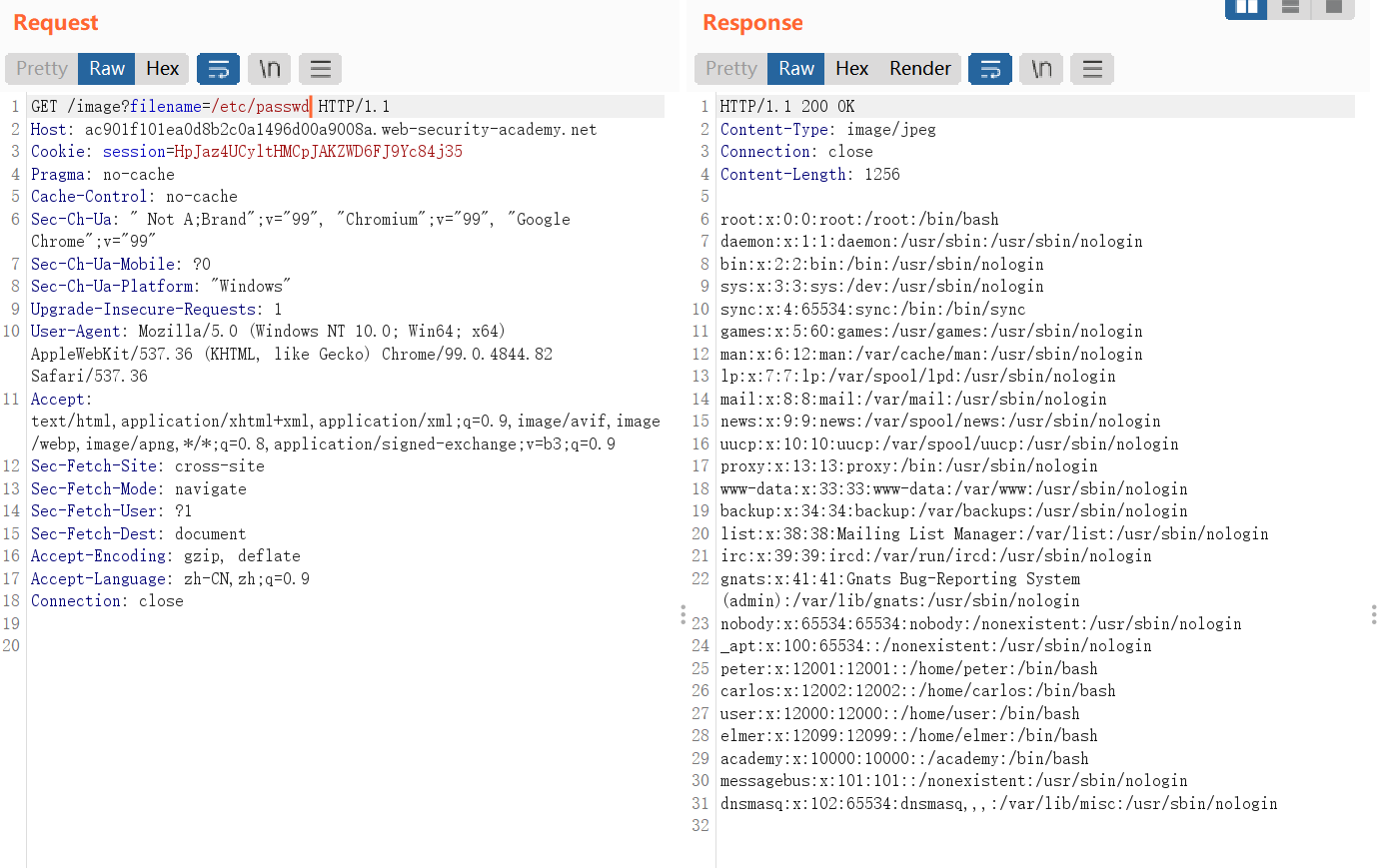This screenshot has width=1378, height=868.
Task: Click the elmer user passwd entry
Action: [909, 735]
